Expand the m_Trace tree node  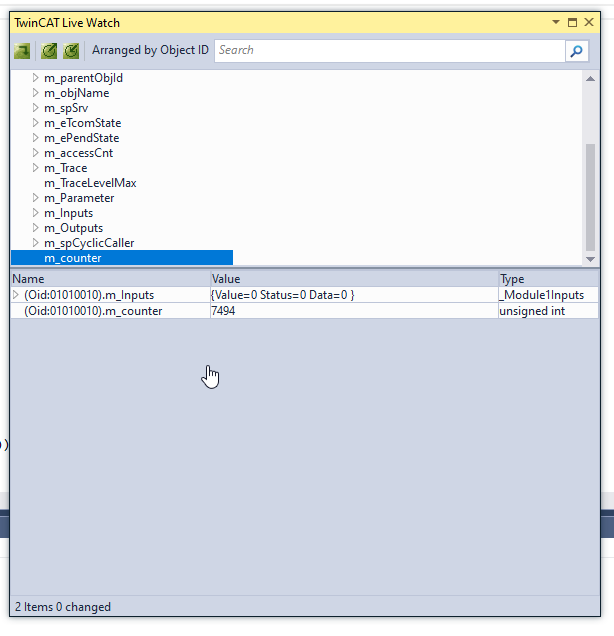tap(35, 168)
